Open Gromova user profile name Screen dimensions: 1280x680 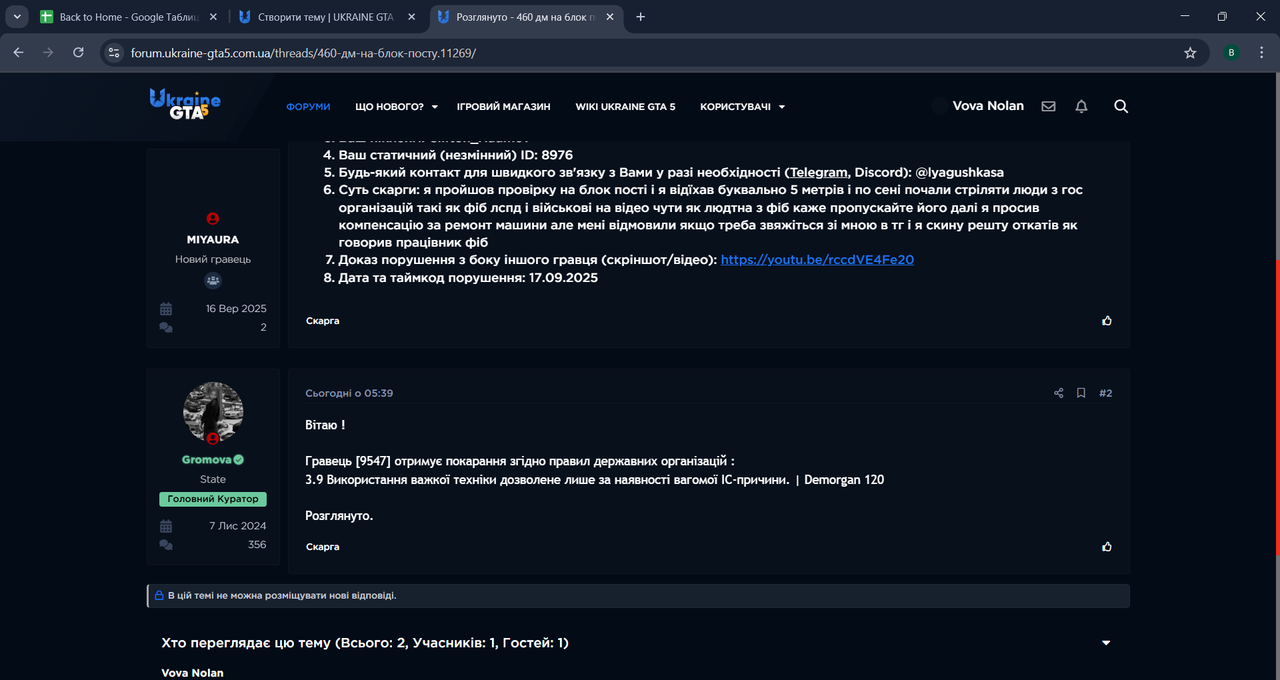coord(206,460)
